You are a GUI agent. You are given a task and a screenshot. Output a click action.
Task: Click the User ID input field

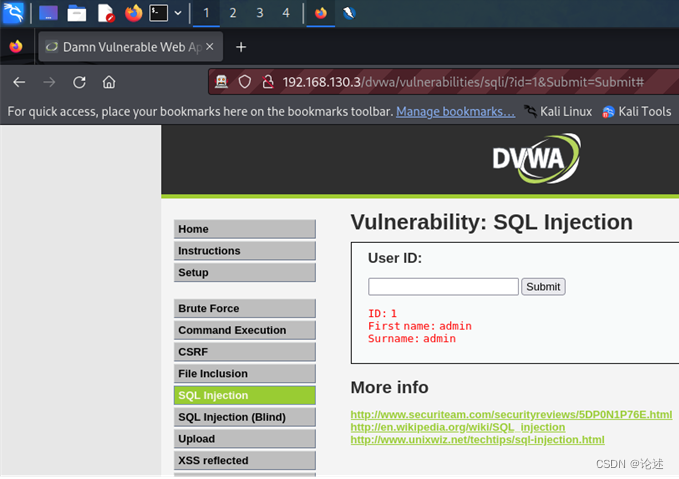pos(443,286)
